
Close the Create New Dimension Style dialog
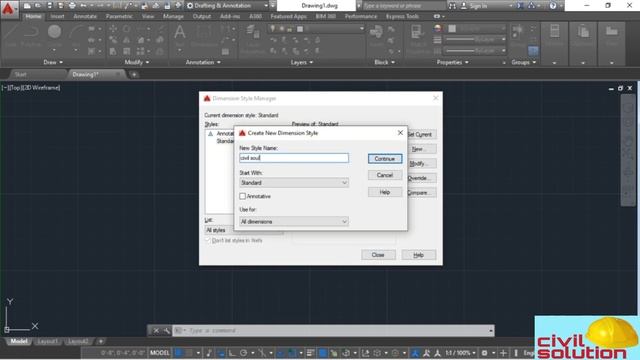pos(400,133)
